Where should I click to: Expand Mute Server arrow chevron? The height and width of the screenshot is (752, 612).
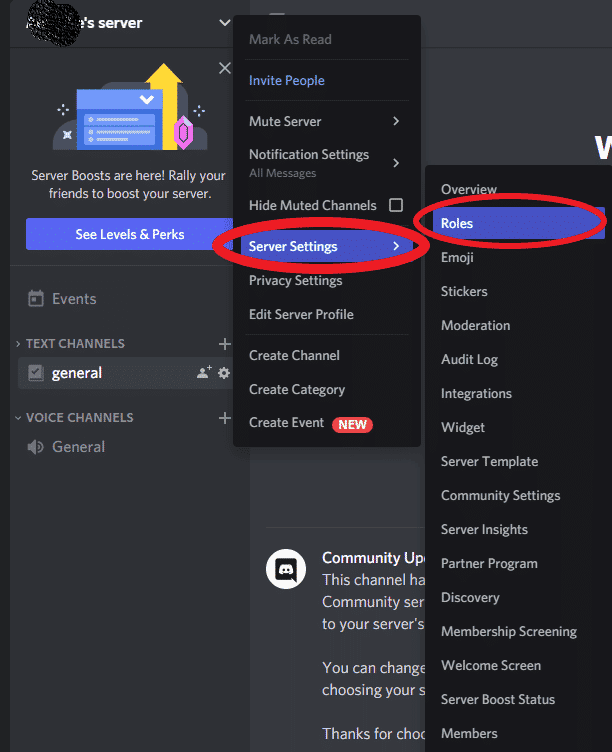coord(396,121)
